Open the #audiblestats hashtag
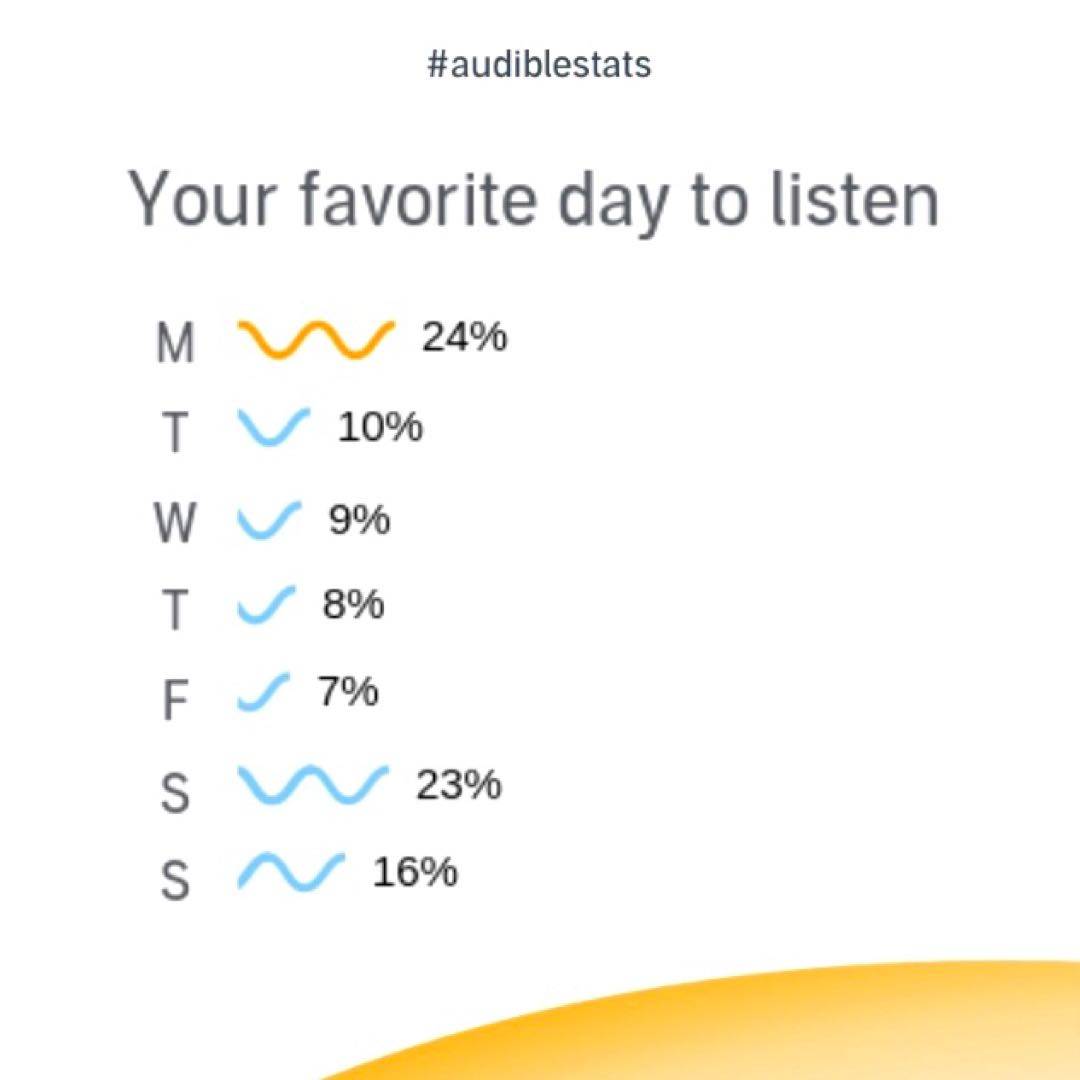1080x1080 pixels. coord(539,65)
